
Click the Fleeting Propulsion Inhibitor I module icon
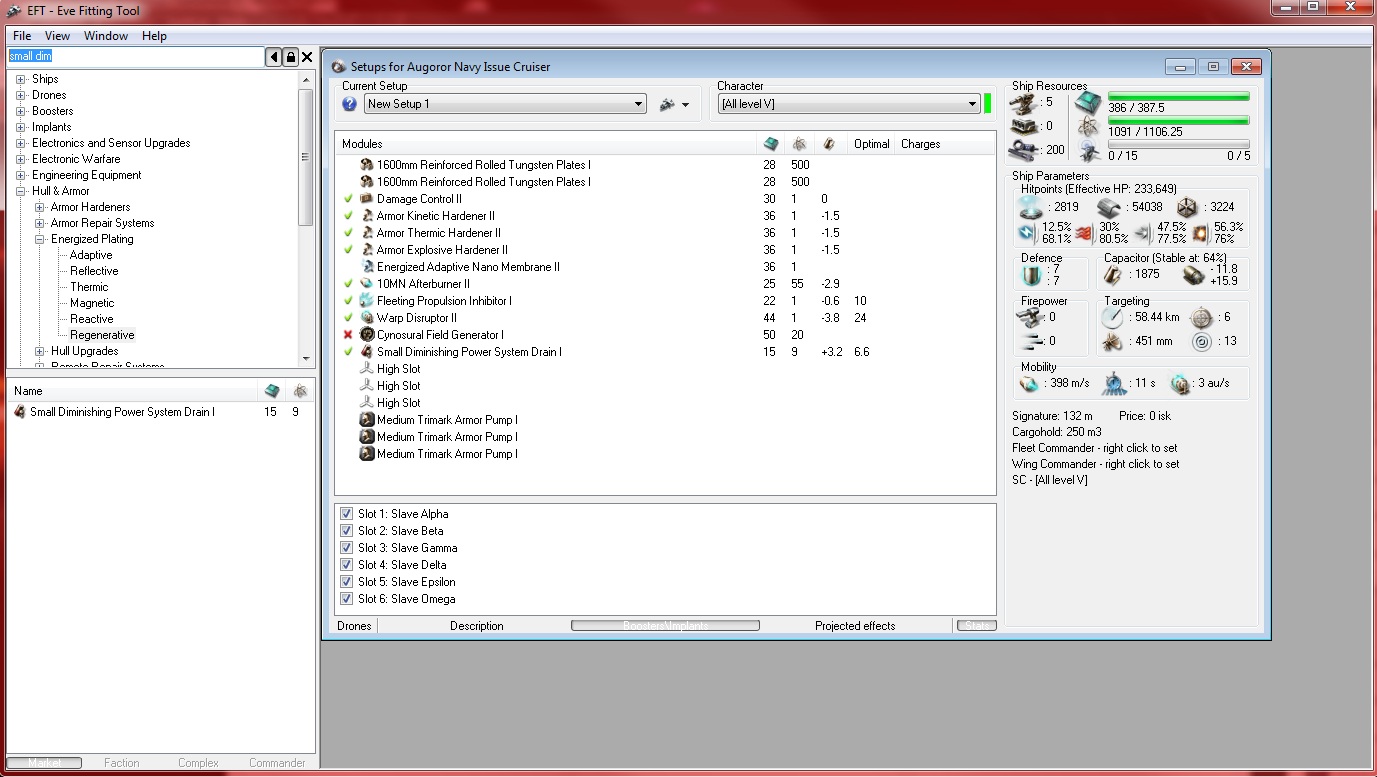point(367,301)
